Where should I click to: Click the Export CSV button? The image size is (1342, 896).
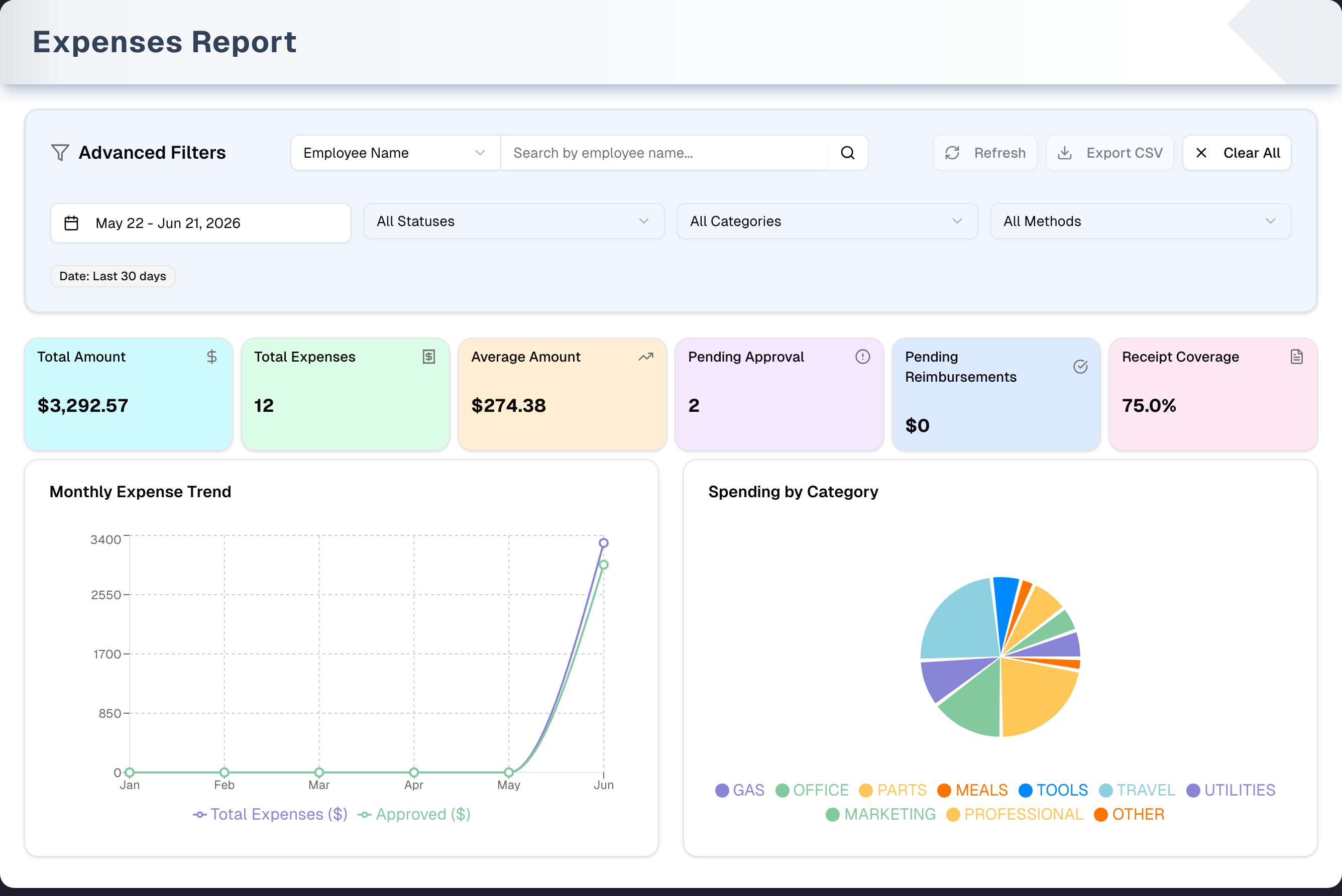coord(1109,153)
